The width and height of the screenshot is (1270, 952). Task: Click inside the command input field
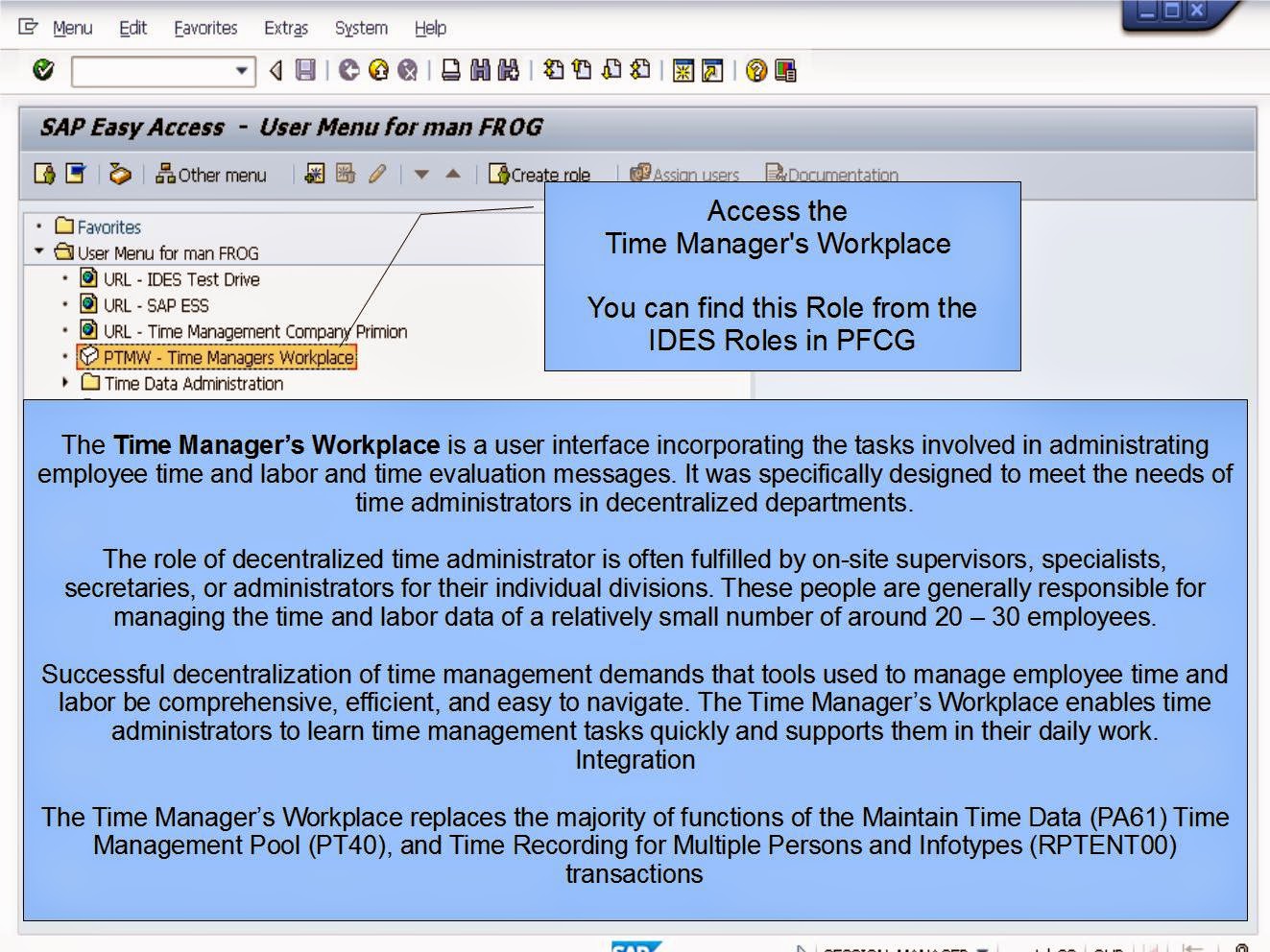[154, 70]
